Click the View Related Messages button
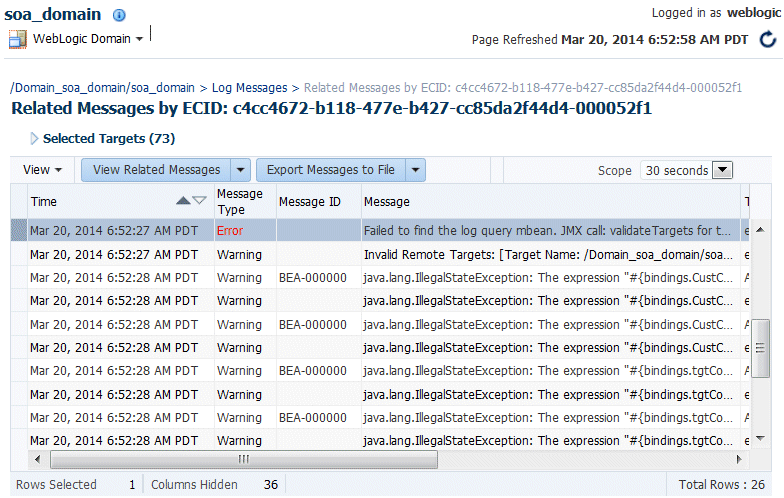Image resolution: width=784 pixels, height=498 pixels. (x=156, y=170)
